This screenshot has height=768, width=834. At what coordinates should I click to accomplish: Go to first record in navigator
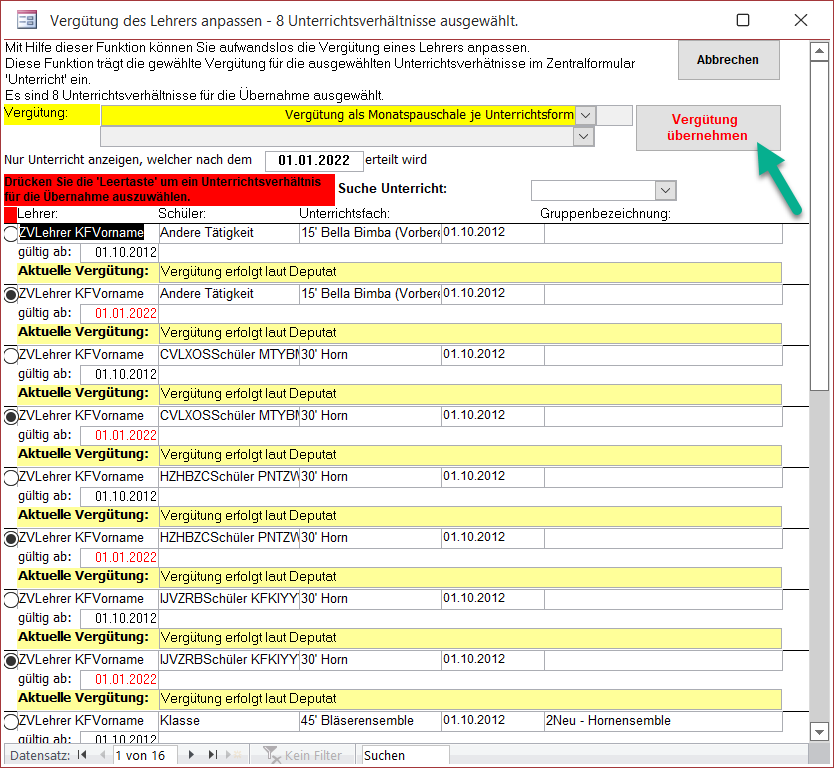click(x=82, y=756)
